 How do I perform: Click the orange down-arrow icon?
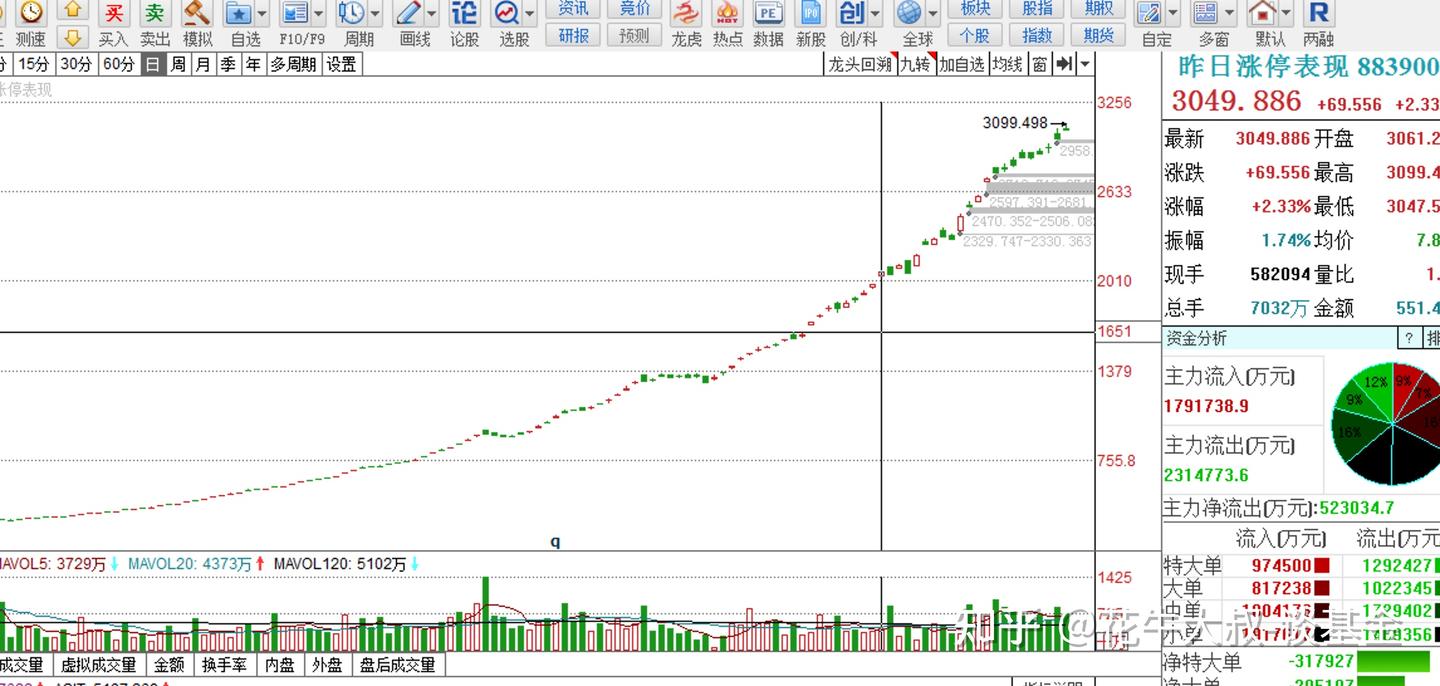tap(71, 38)
